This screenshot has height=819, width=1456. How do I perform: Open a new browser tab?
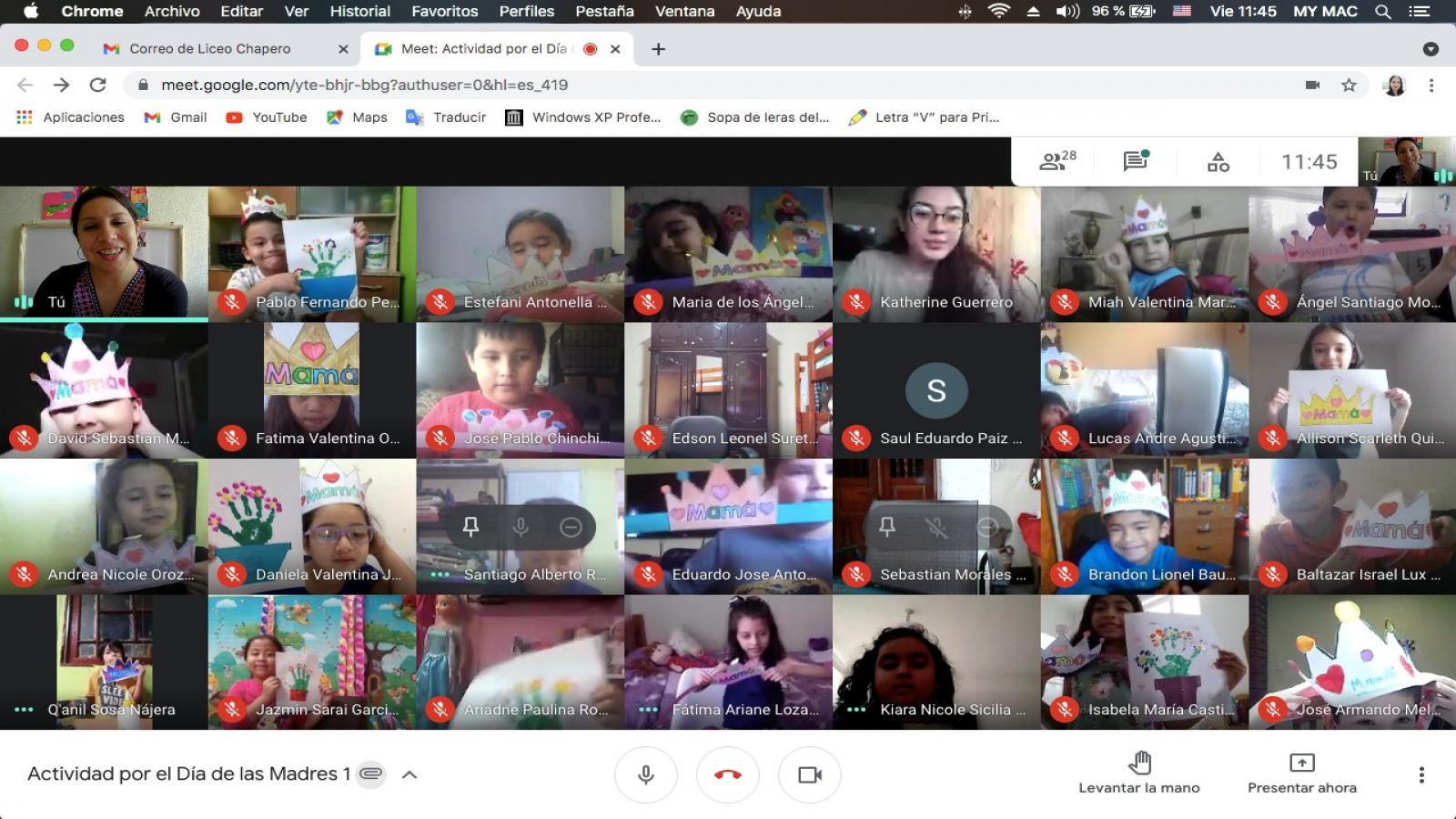click(x=658, y=49)
